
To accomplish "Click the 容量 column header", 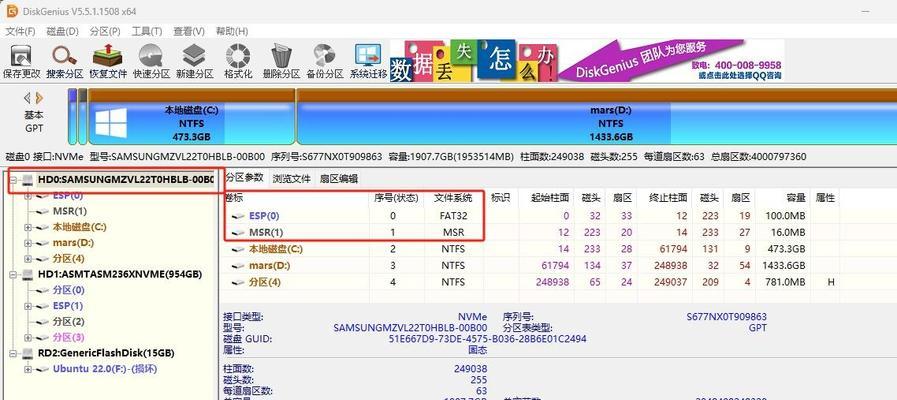I will tap(783, 198).
